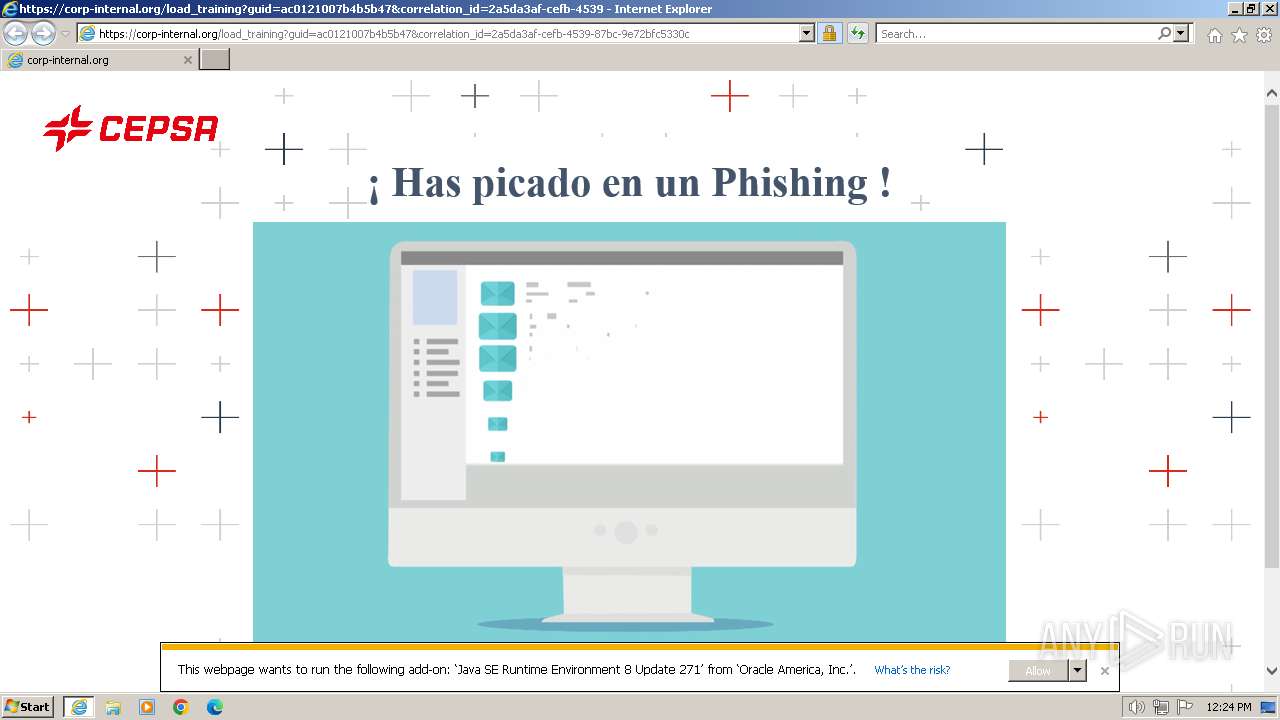The image size is (1280, 720).
Task: Click the security lock icon
Action: (829, 33)
